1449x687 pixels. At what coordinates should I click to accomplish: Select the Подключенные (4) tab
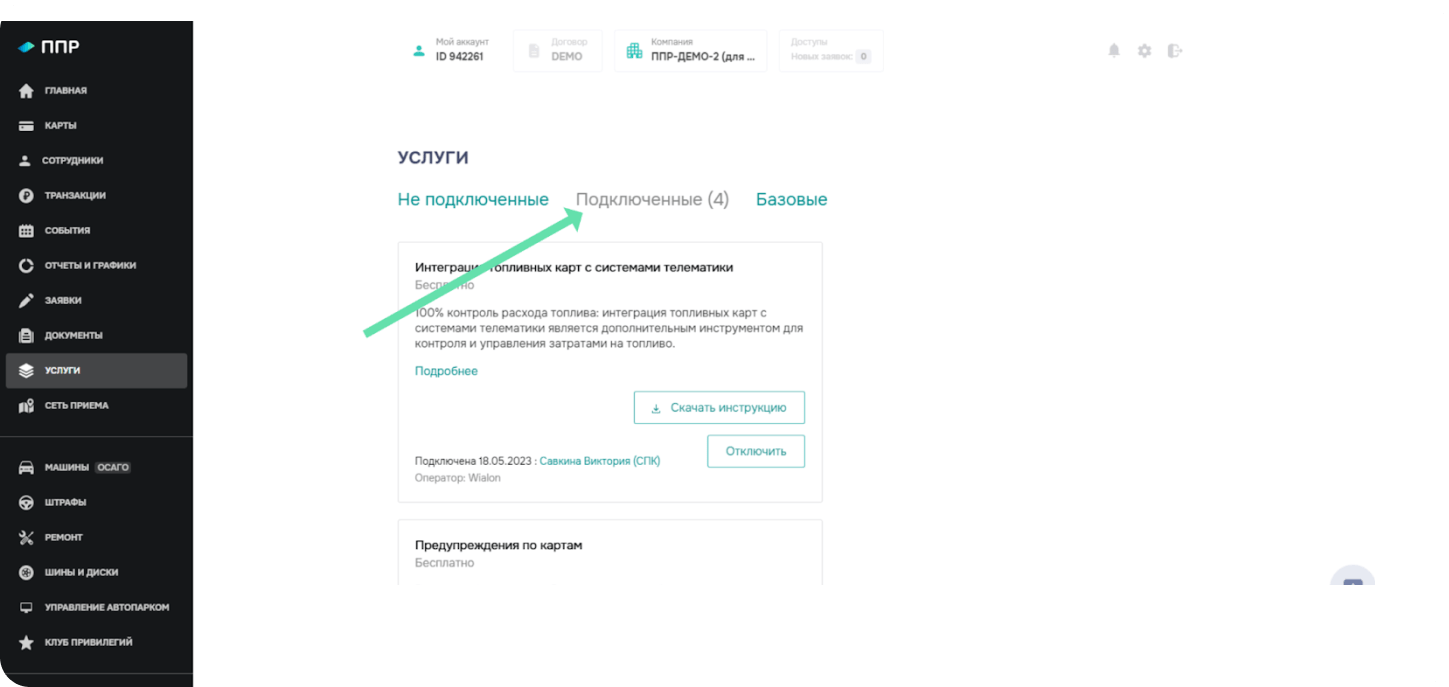tap(652, 199)
